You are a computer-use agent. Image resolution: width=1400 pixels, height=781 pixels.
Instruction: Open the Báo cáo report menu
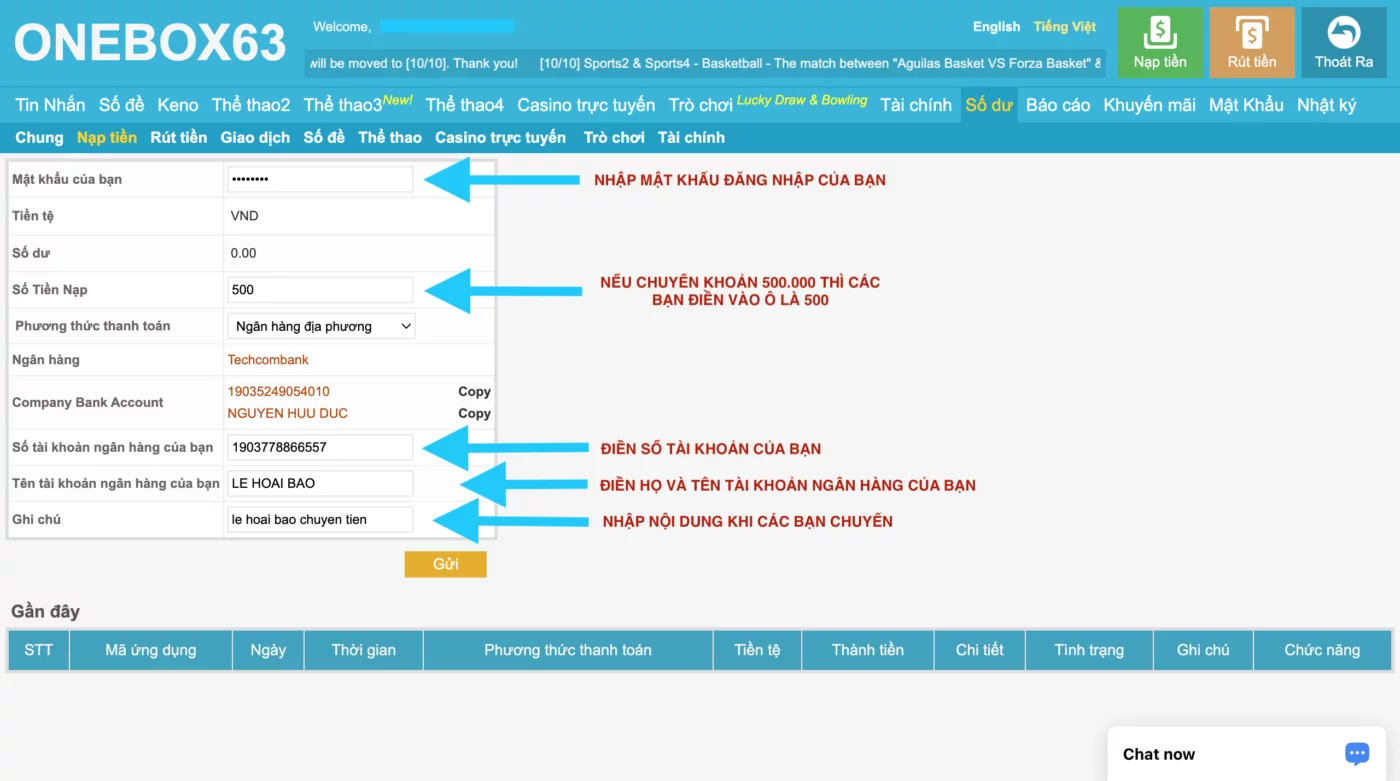pos(1057,105)
